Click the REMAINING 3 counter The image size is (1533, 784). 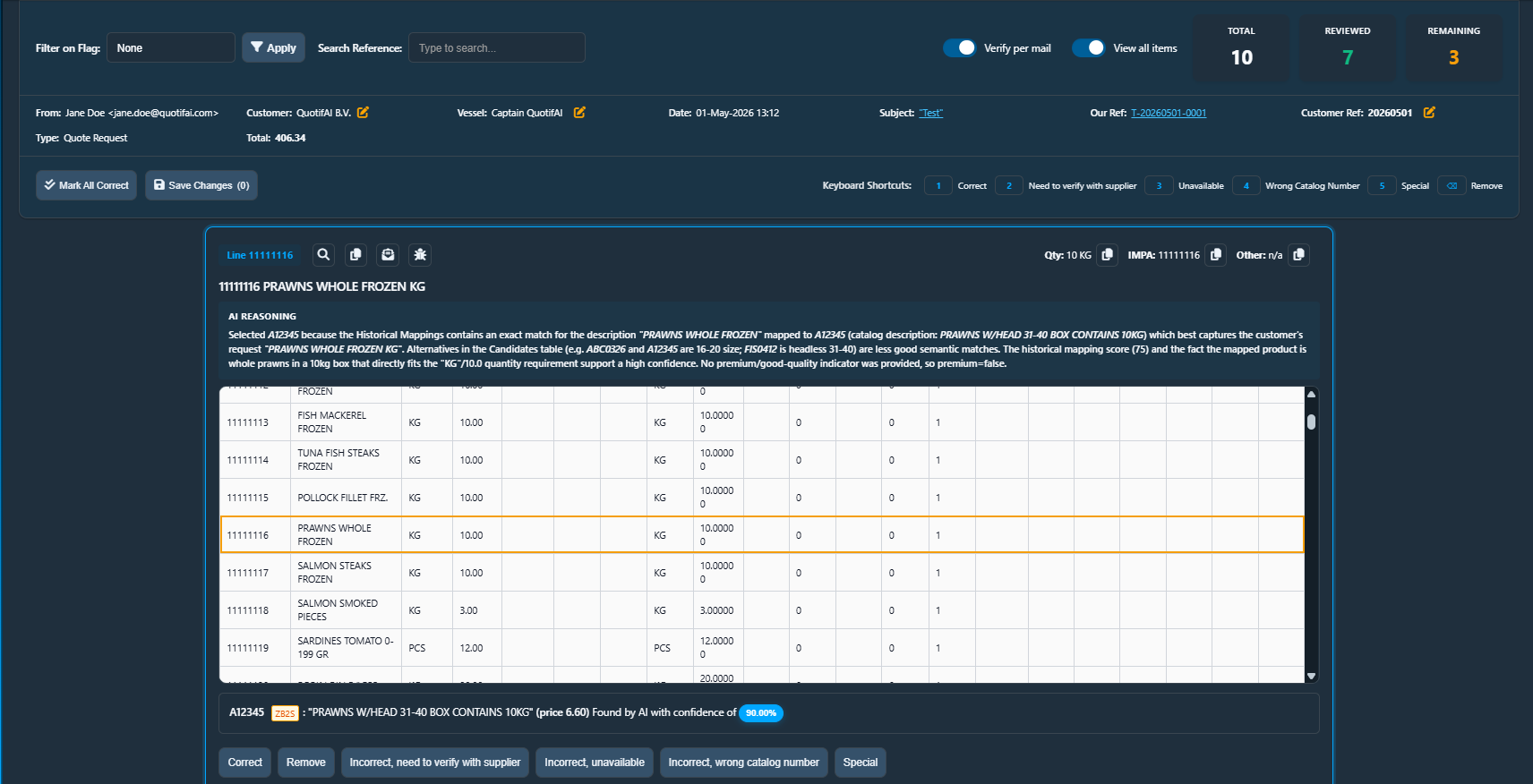click(1454, 48)
